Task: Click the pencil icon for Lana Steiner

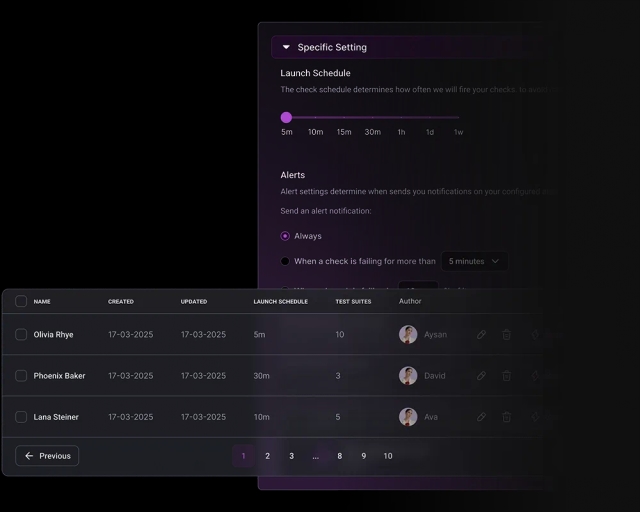Action: [481, 417]
